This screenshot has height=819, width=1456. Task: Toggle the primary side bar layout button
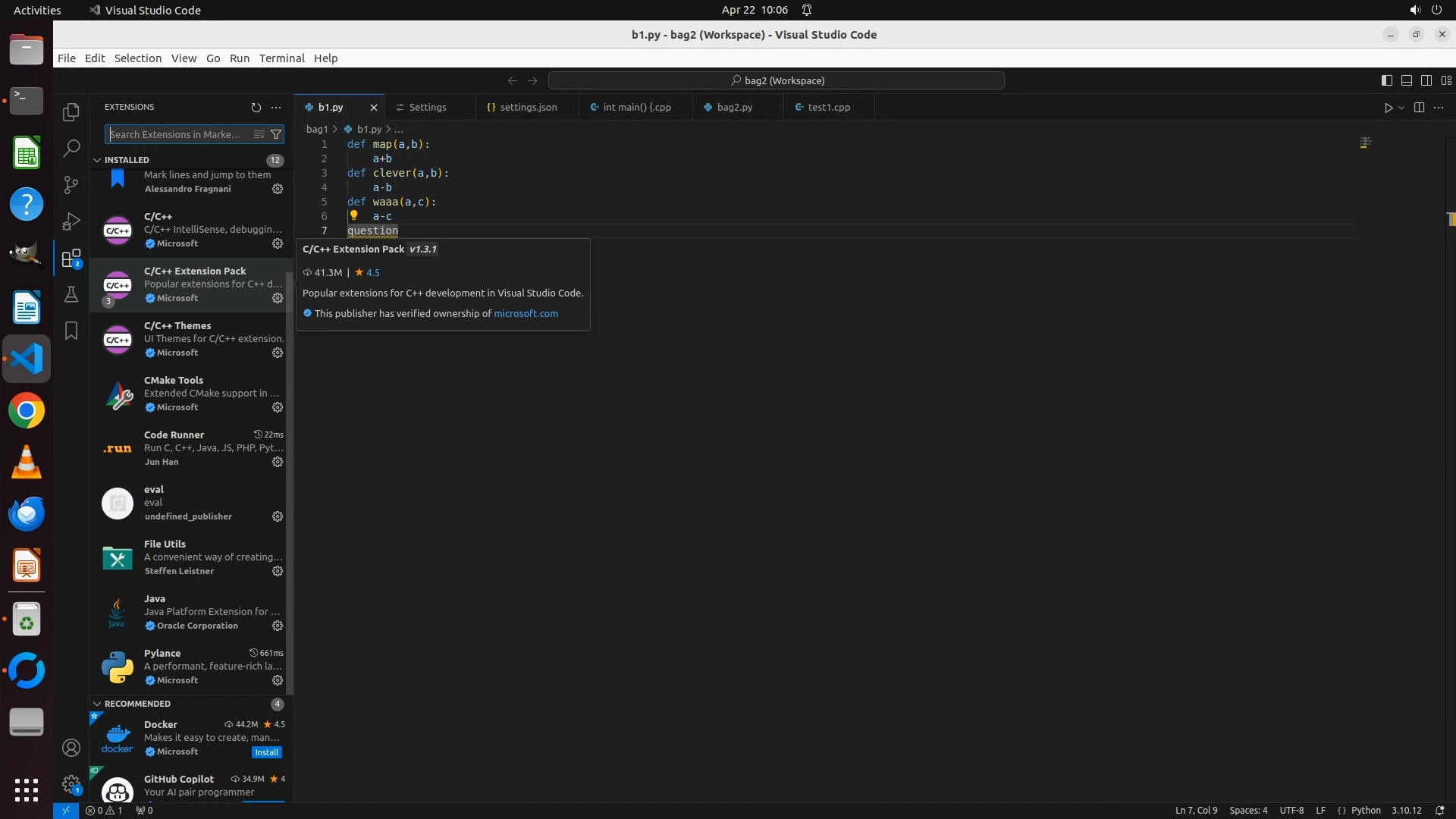1386,80
